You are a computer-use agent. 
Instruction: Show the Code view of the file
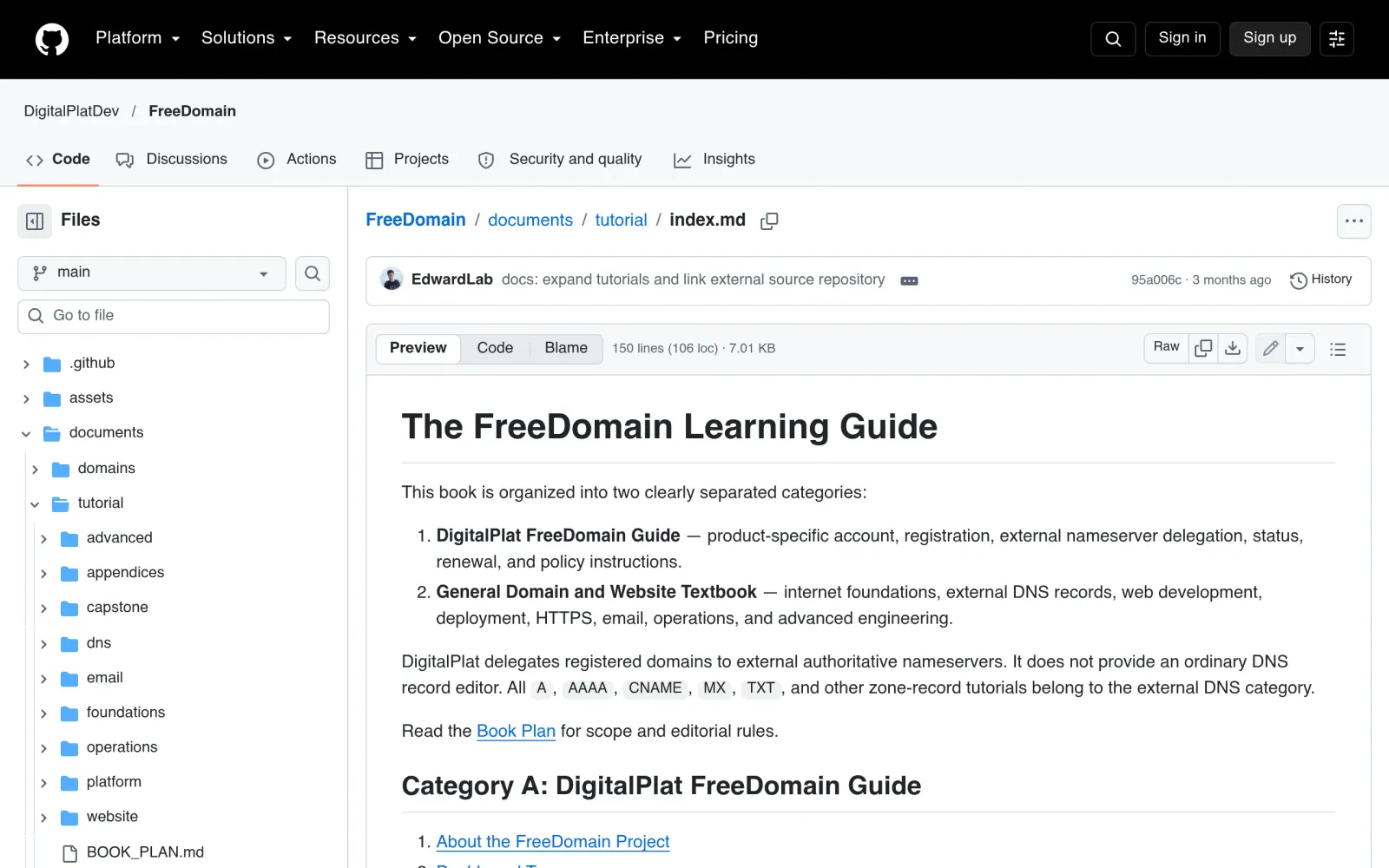[x=495, y=348]
